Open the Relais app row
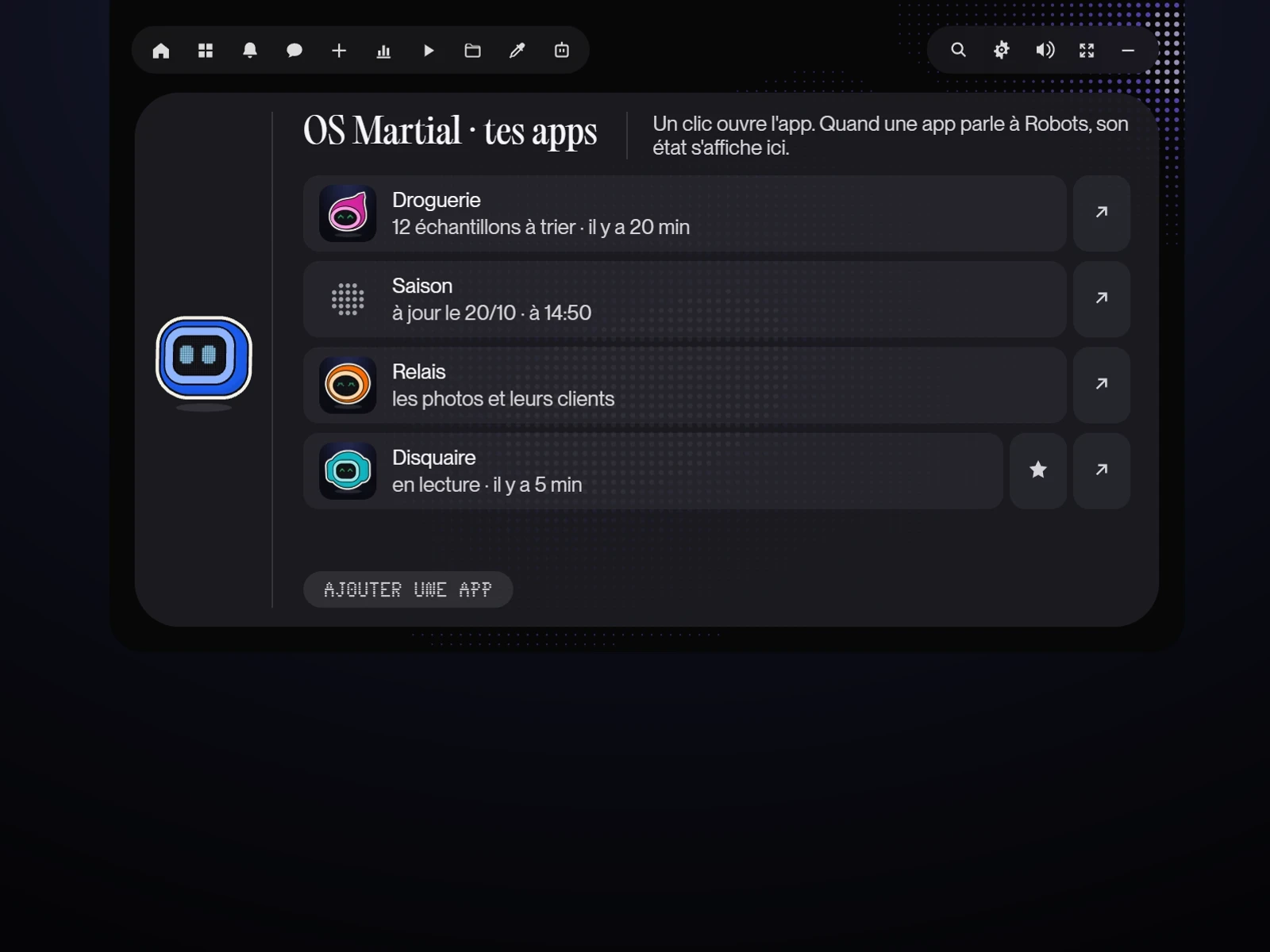Screen dimensions: 1270x952 pyautogui.click(x=684, y=385)
